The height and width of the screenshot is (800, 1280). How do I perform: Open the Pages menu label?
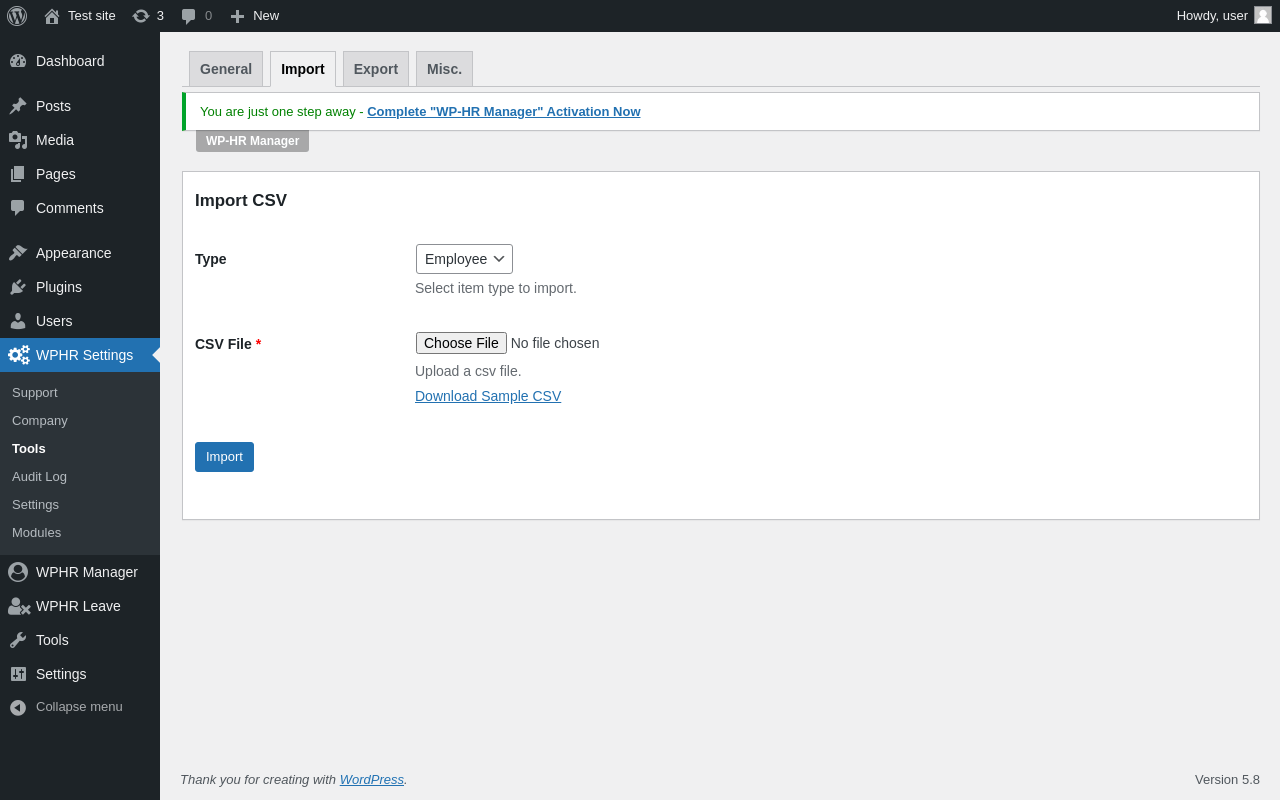(x=56, y=174)
